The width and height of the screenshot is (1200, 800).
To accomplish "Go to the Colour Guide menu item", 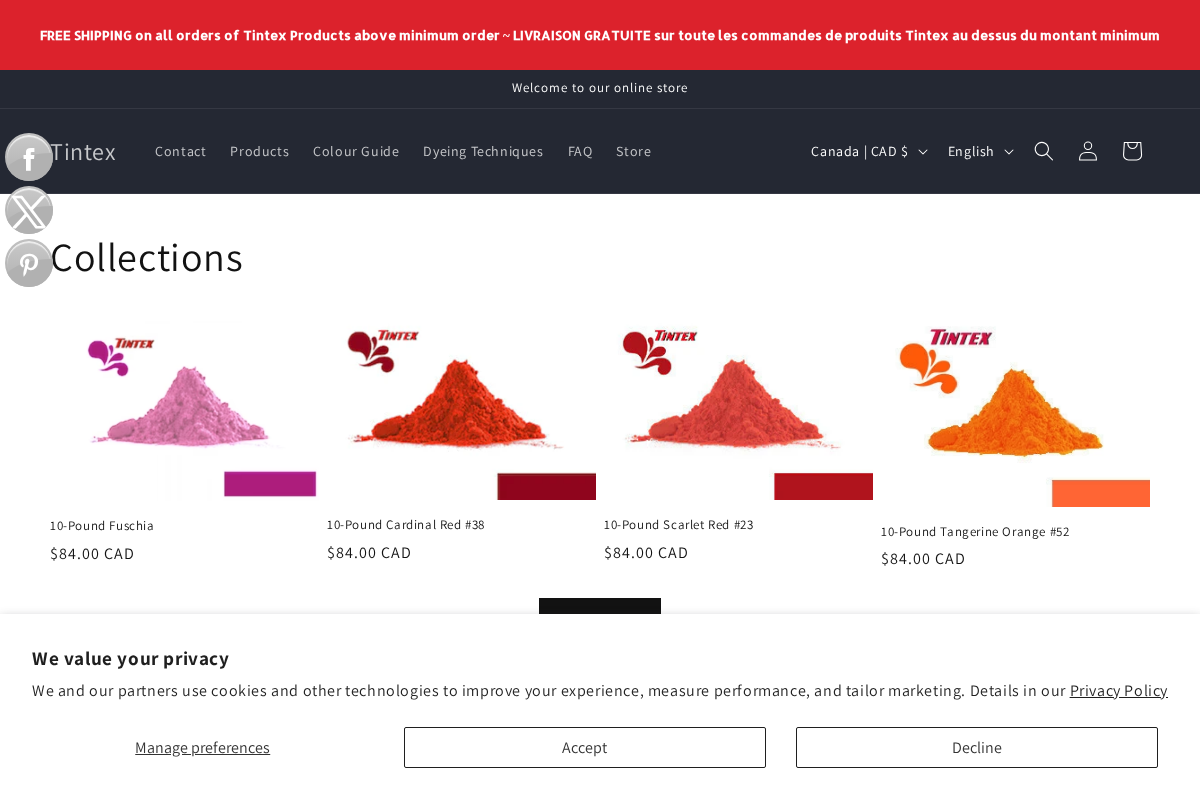I will pos(356,151).
